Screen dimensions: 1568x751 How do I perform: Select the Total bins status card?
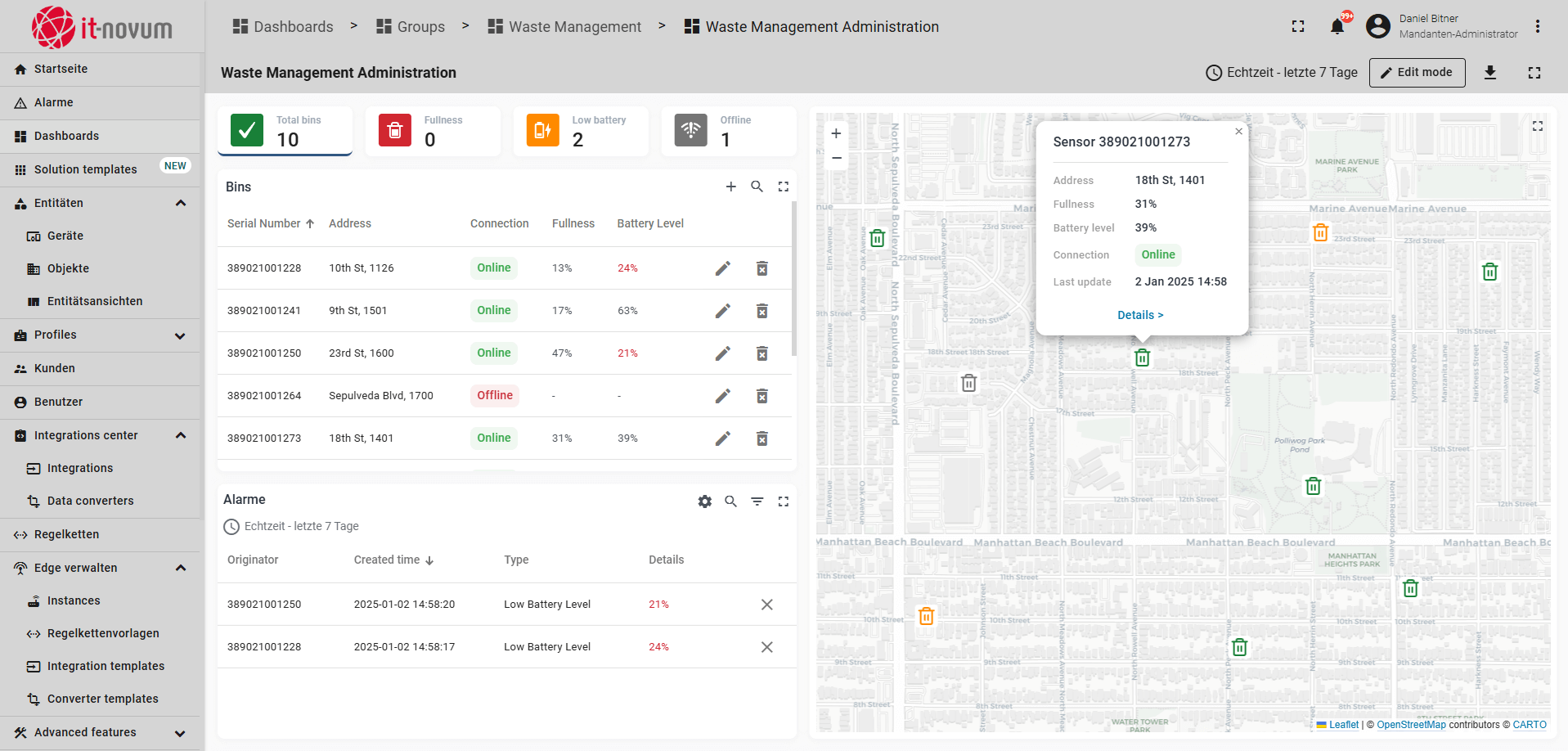click(285, 131)
